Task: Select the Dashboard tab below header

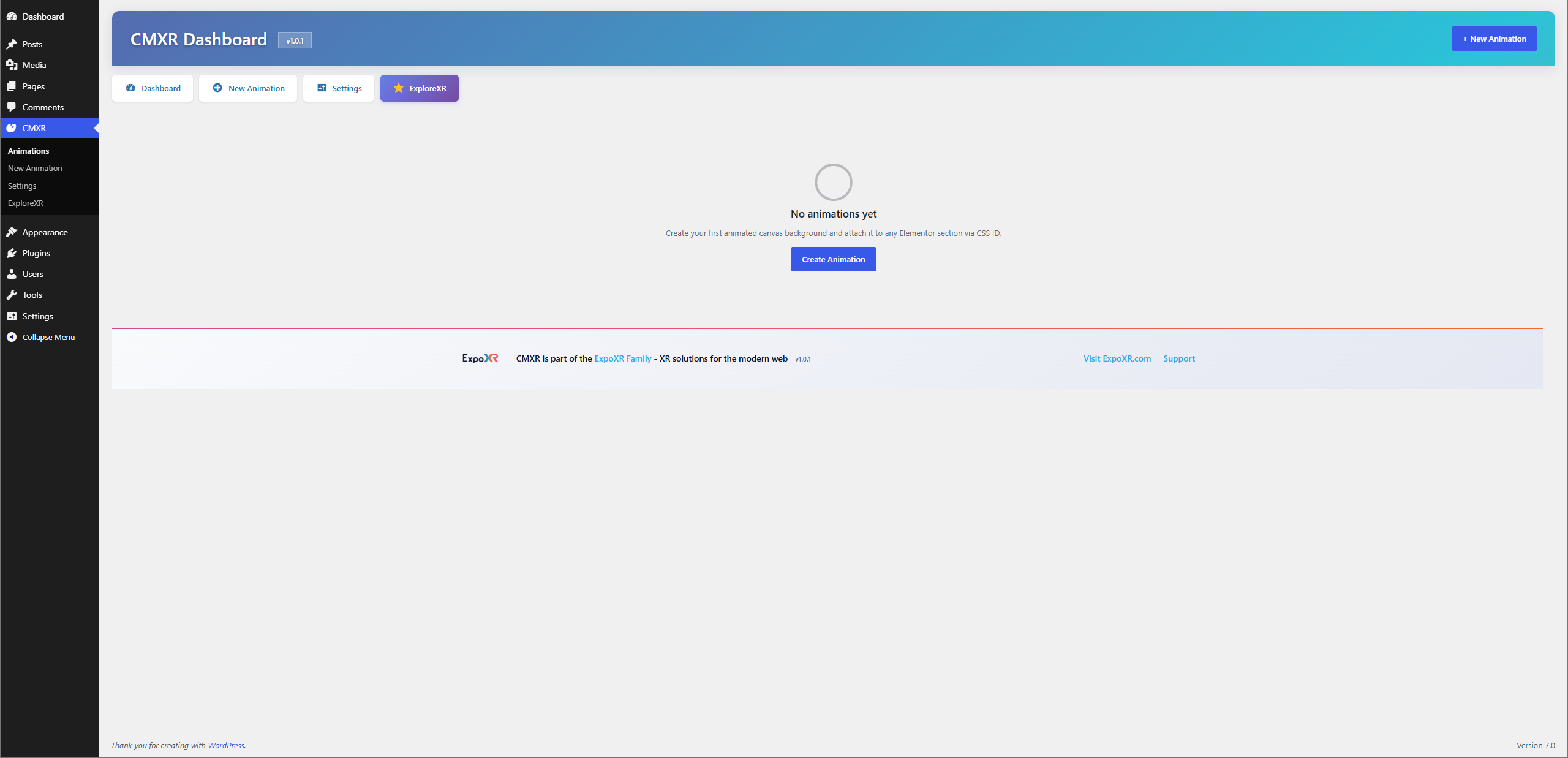Action: tap(153, 88)
